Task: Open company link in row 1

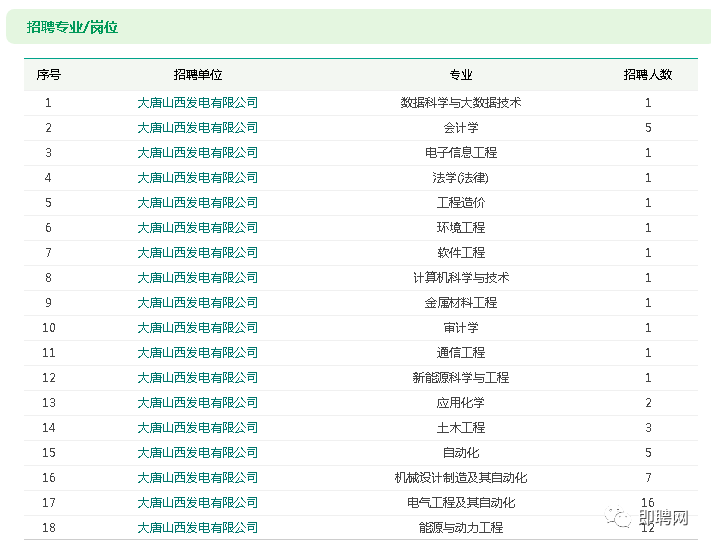Action: [x=198, y=103]
